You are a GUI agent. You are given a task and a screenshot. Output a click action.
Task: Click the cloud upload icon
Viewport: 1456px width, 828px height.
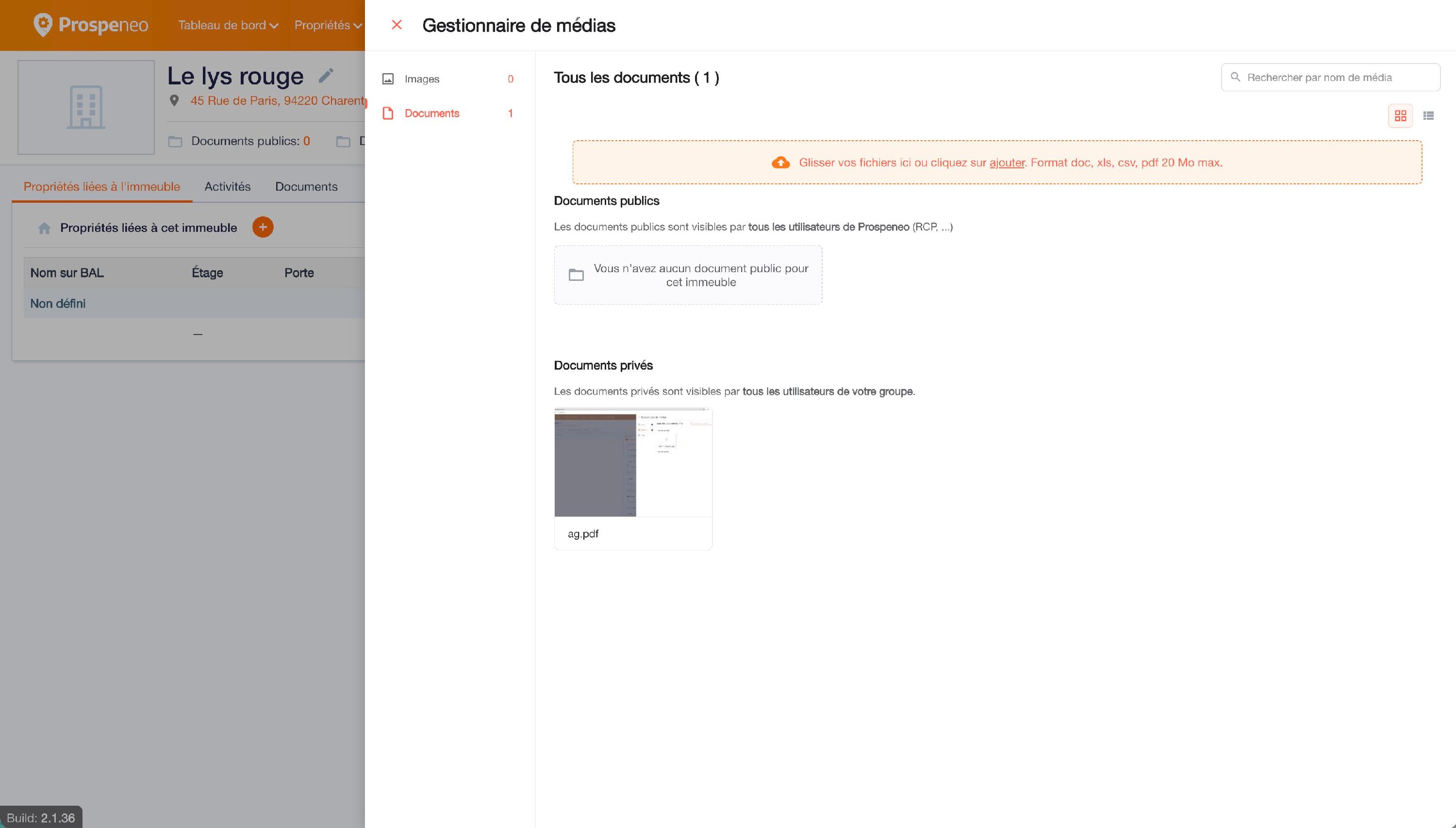click(780, 162)
